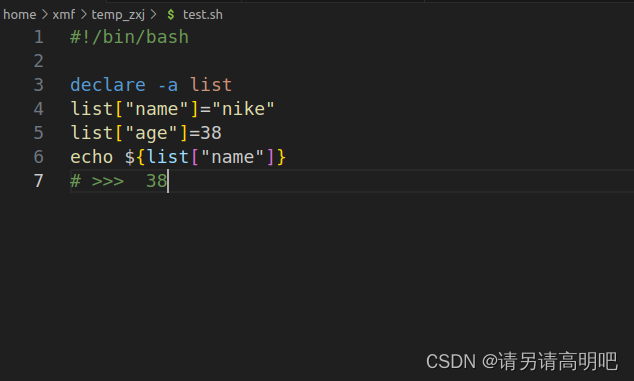This screenshot has height=381, width=634.
Task: Select line number 1 in gutter
Action: pyautogui.click(x=38, y=37)
